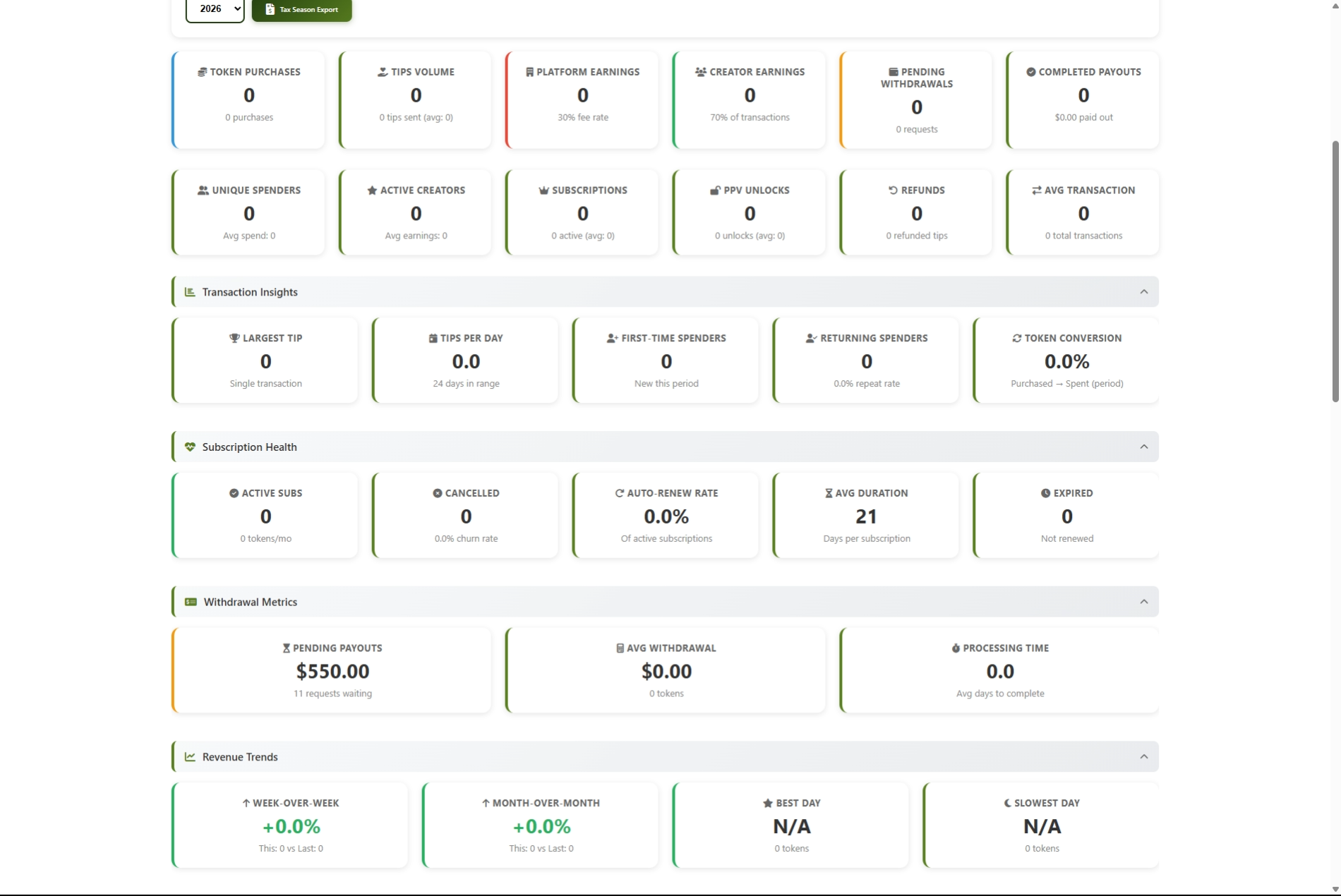The height and width of the screenshot is (896, 1341).
Task: Collapse the Subscription Health section chevron
Action: coord(1143,447)
